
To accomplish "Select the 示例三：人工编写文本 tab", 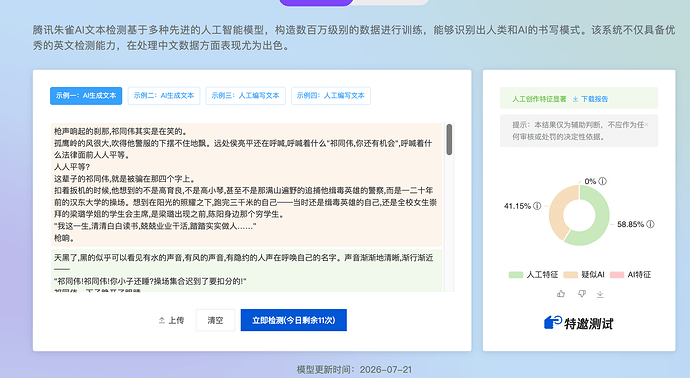I will (x=246, y=95).
